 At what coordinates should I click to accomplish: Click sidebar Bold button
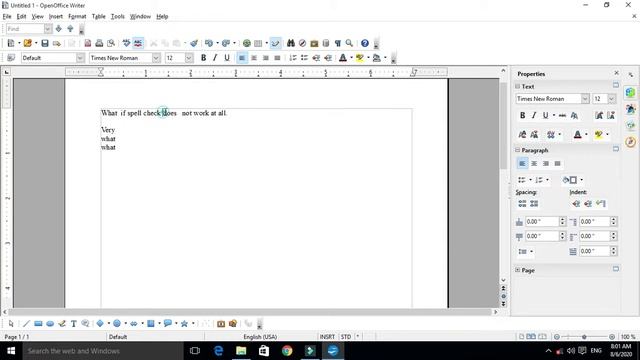coord(522,116)
